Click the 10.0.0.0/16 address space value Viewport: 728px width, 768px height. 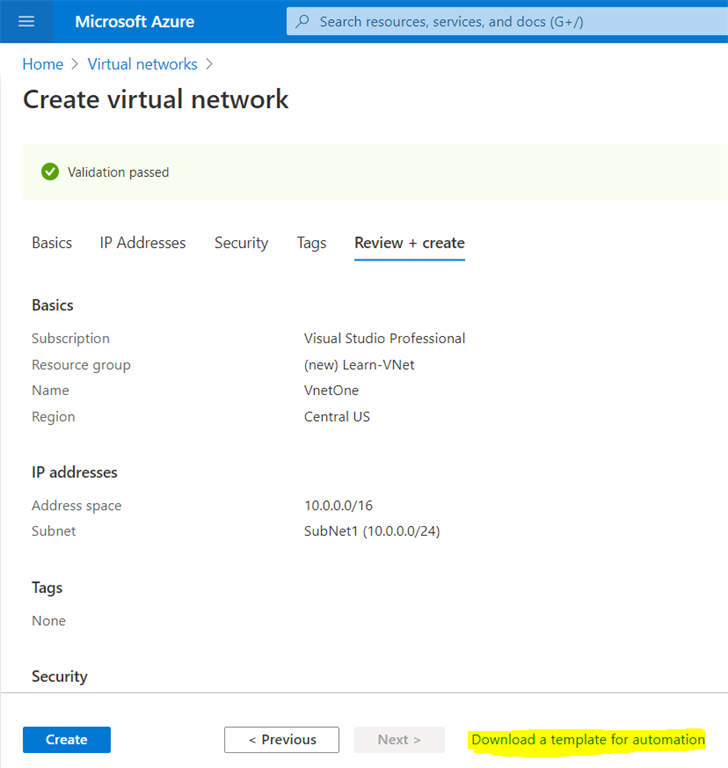(339, 505)
